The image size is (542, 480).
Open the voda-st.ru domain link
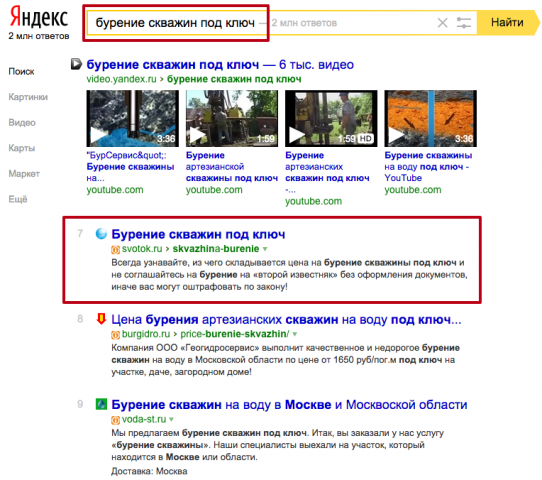[144, 420]
